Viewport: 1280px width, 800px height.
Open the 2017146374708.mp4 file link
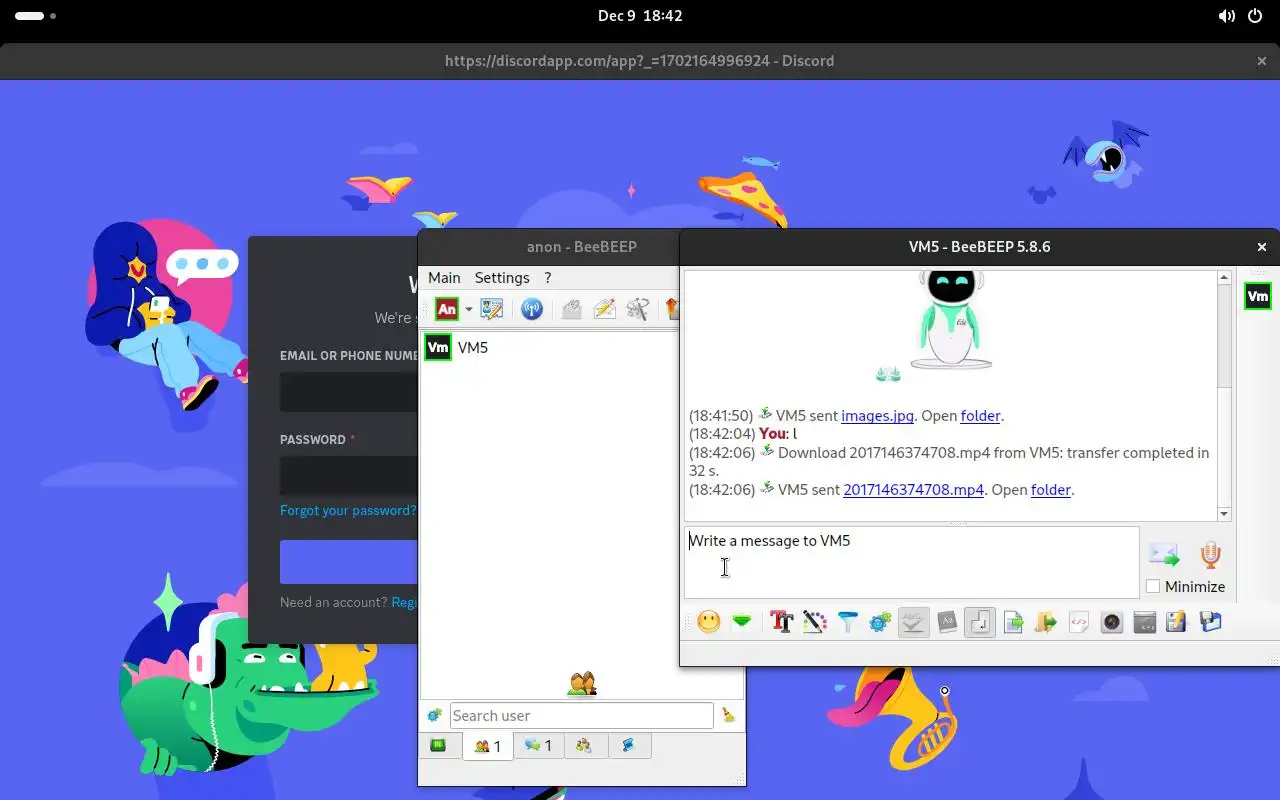[913, 490]
